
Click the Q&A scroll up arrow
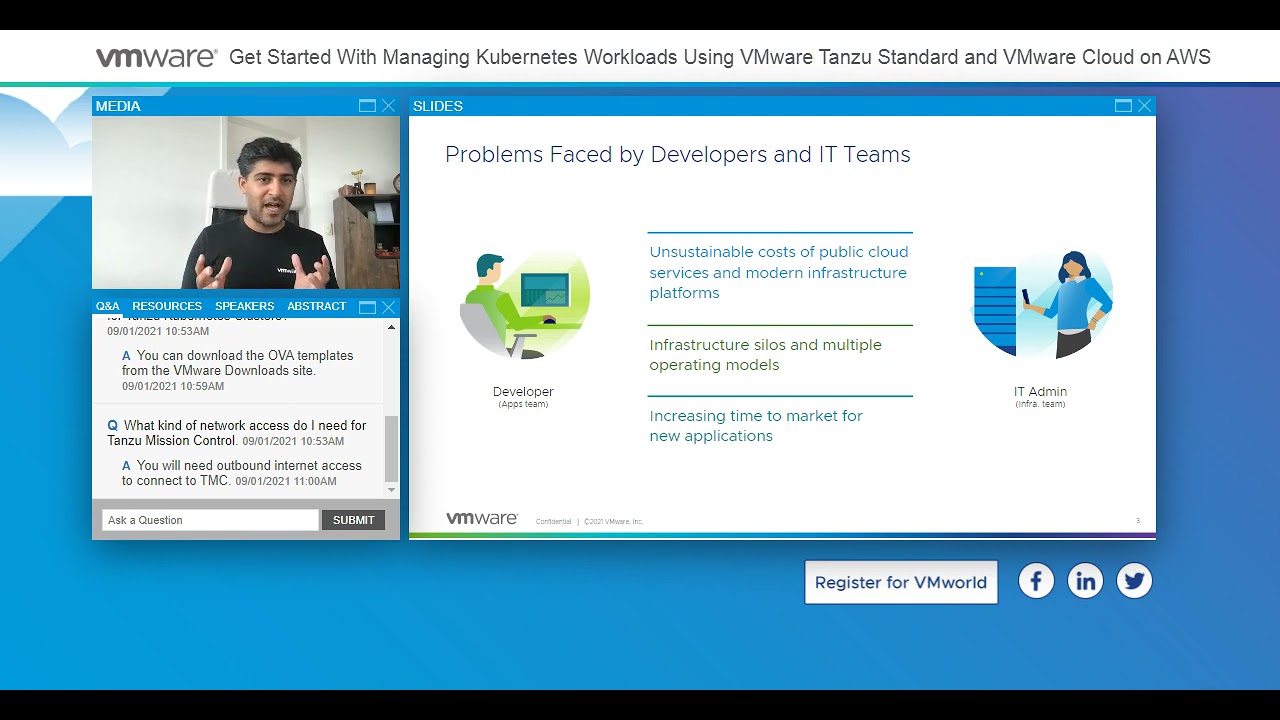391,327
